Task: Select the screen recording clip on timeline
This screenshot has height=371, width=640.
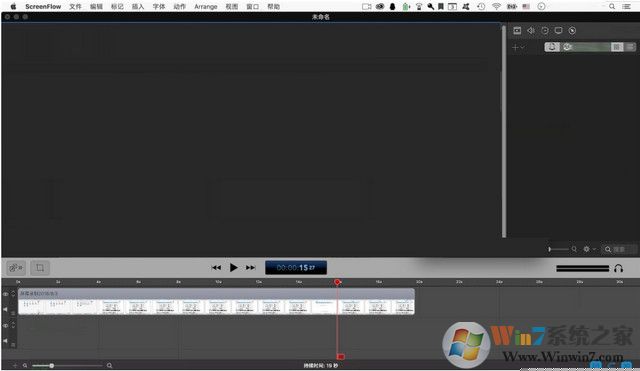Action: (x=216, y=302)
